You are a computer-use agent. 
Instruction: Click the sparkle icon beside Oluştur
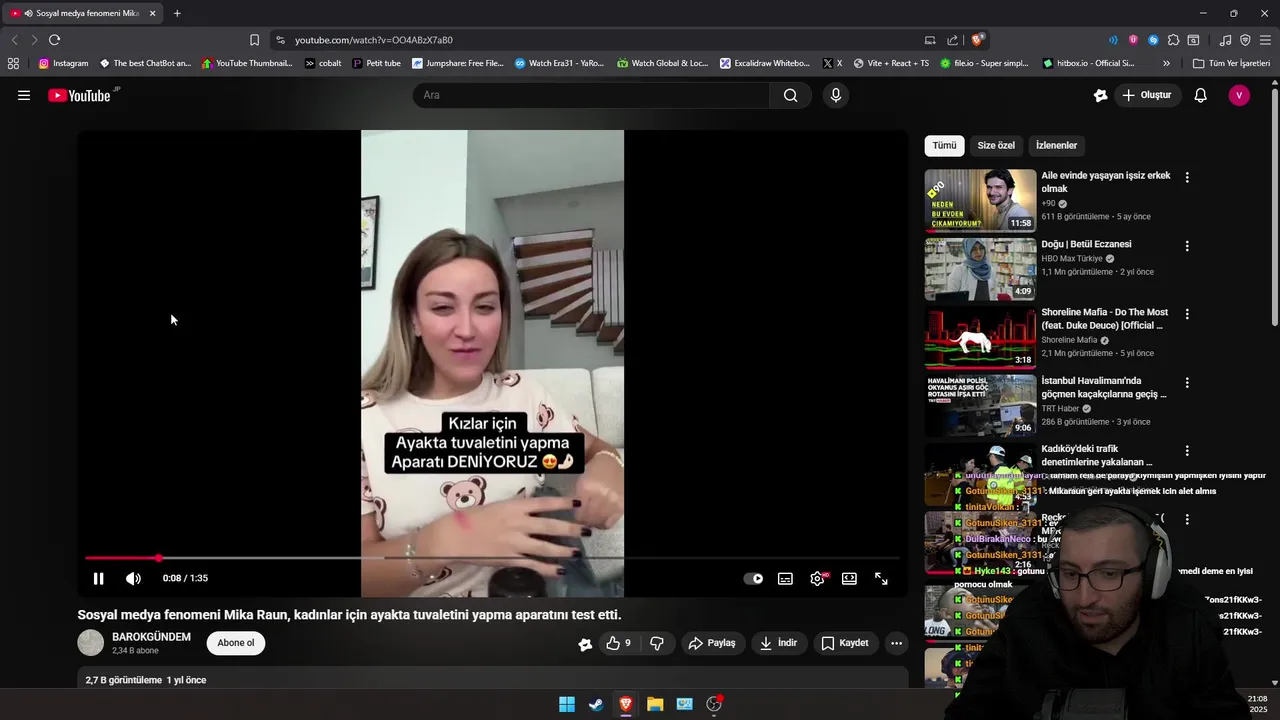pyautogui.click(x=1100, y=95)
